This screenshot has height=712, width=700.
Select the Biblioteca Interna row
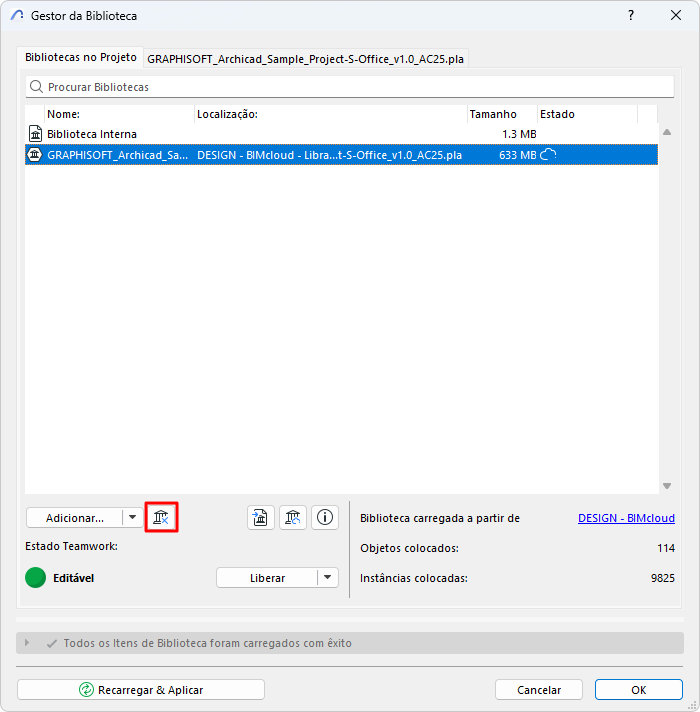pyautogui.click(x=341, y=134)
